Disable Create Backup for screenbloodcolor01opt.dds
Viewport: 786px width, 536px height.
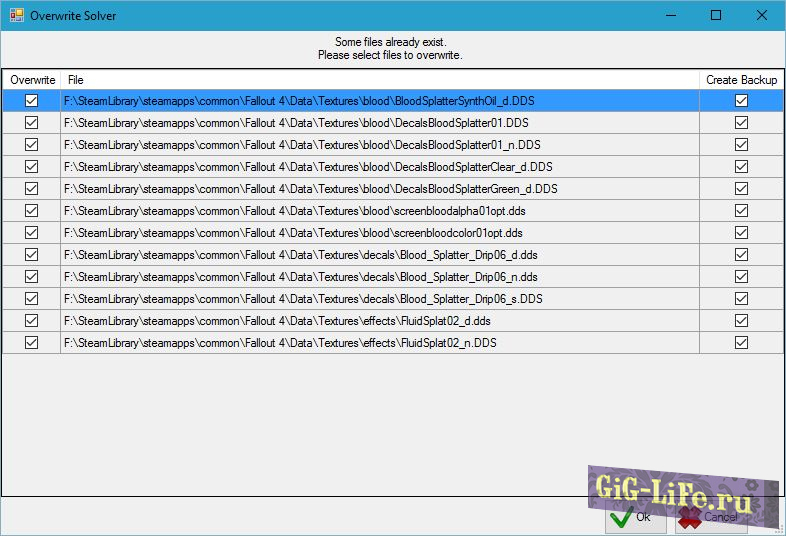(741, 232)
